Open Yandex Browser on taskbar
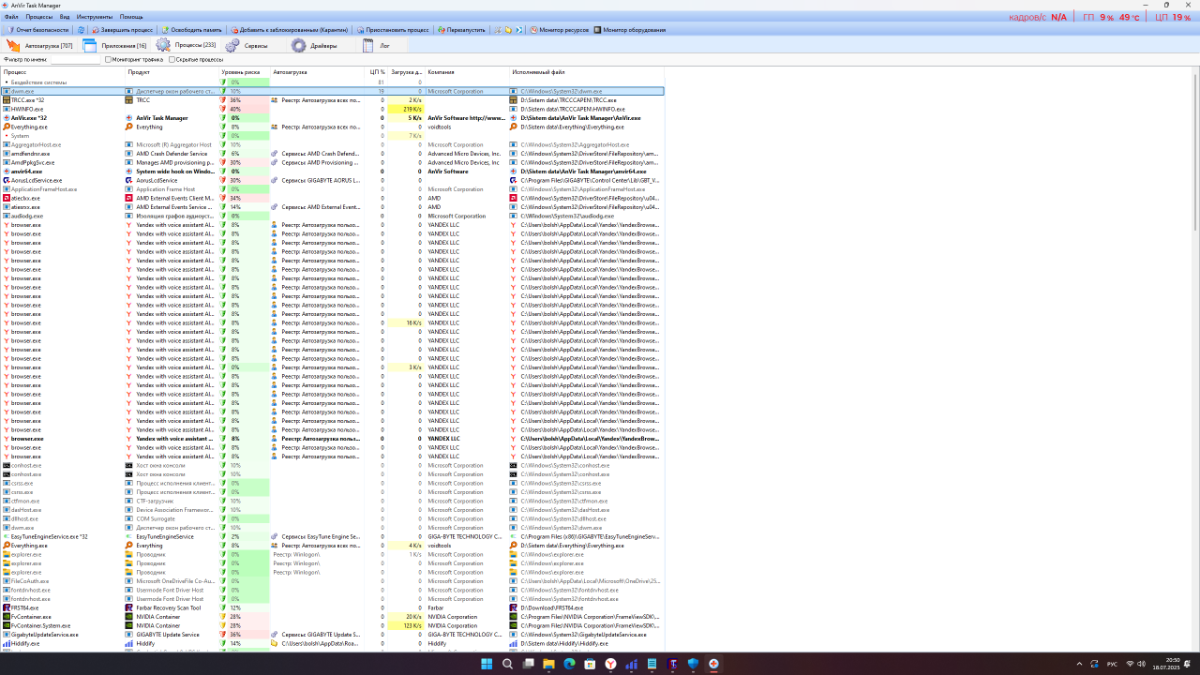Image resolution: width=1200 pixels, height=675 pixels. point(610,663)
